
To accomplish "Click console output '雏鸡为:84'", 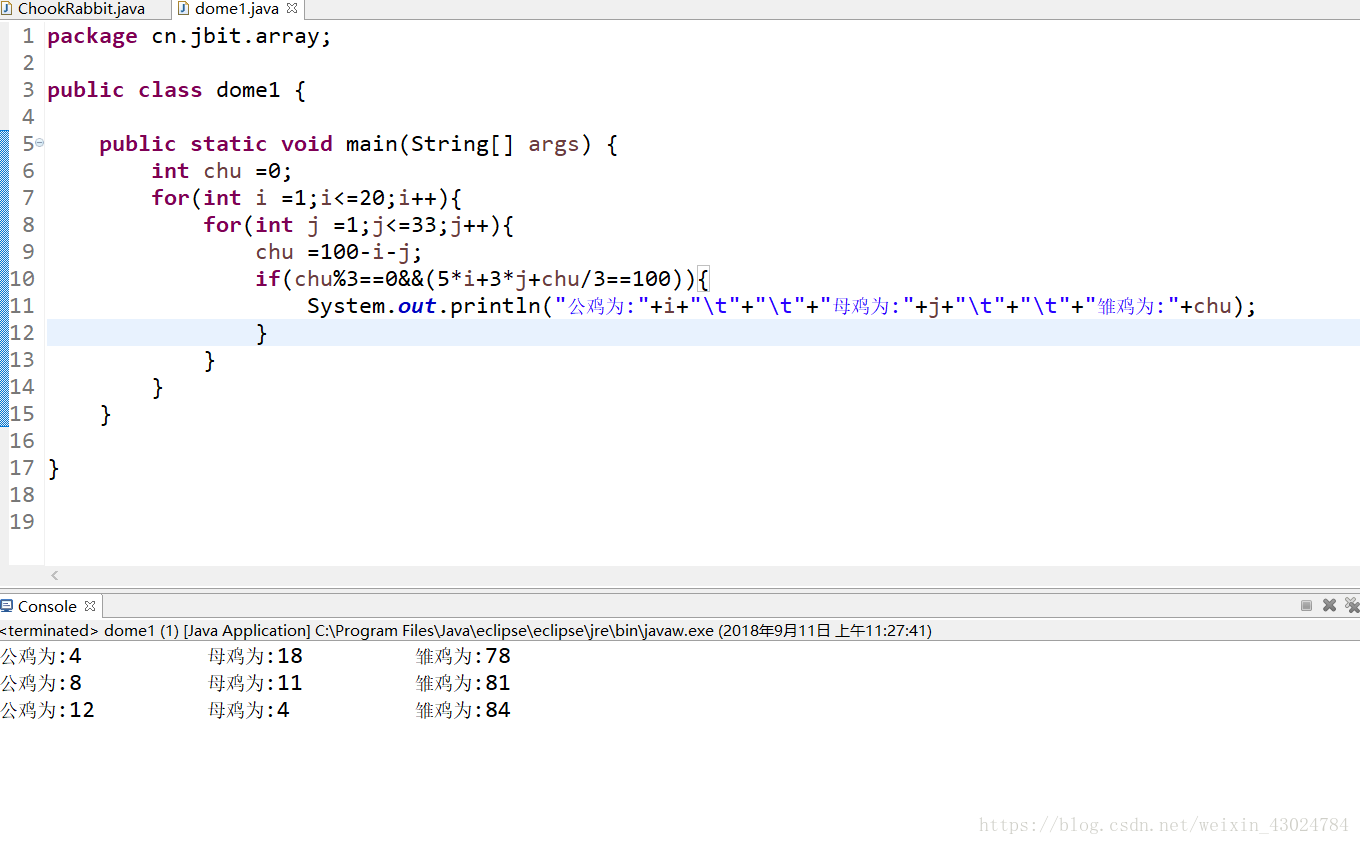I will pos(463,710).
